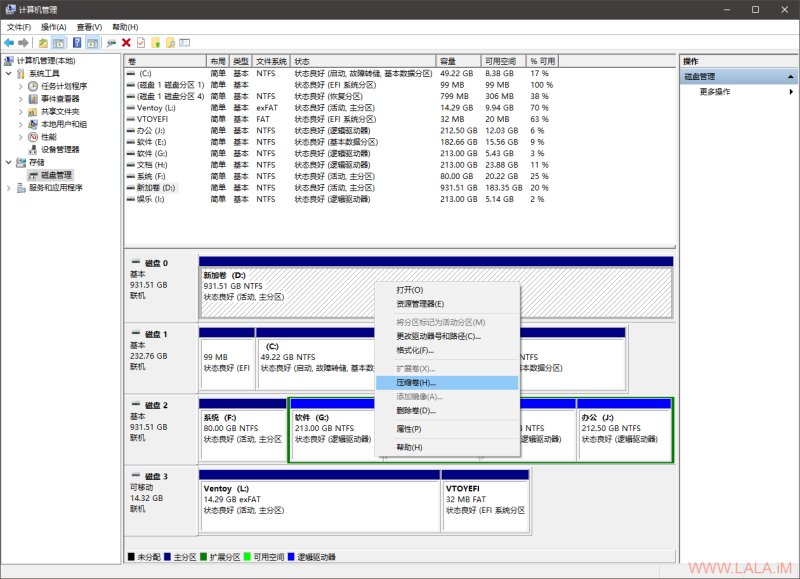Open the 操作(A) menu

pyautogui.click(x=54, y=27)
